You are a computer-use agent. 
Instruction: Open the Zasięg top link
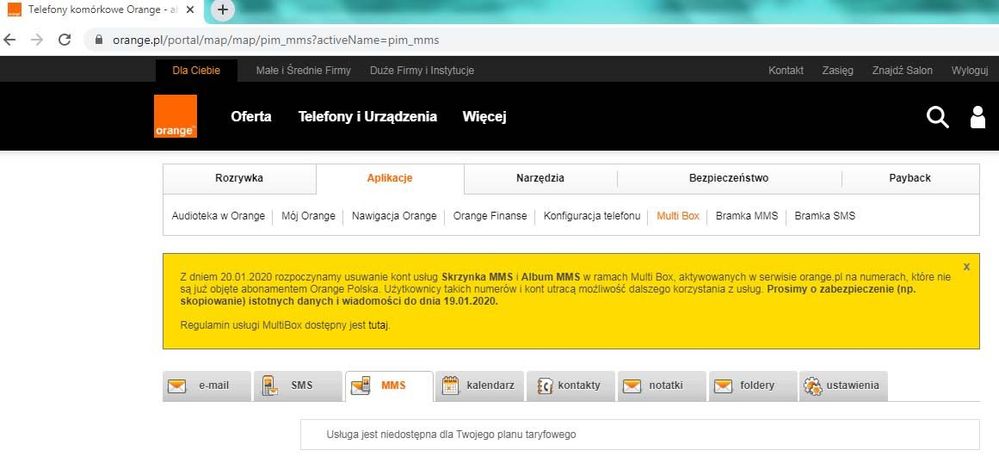[837, 70]
